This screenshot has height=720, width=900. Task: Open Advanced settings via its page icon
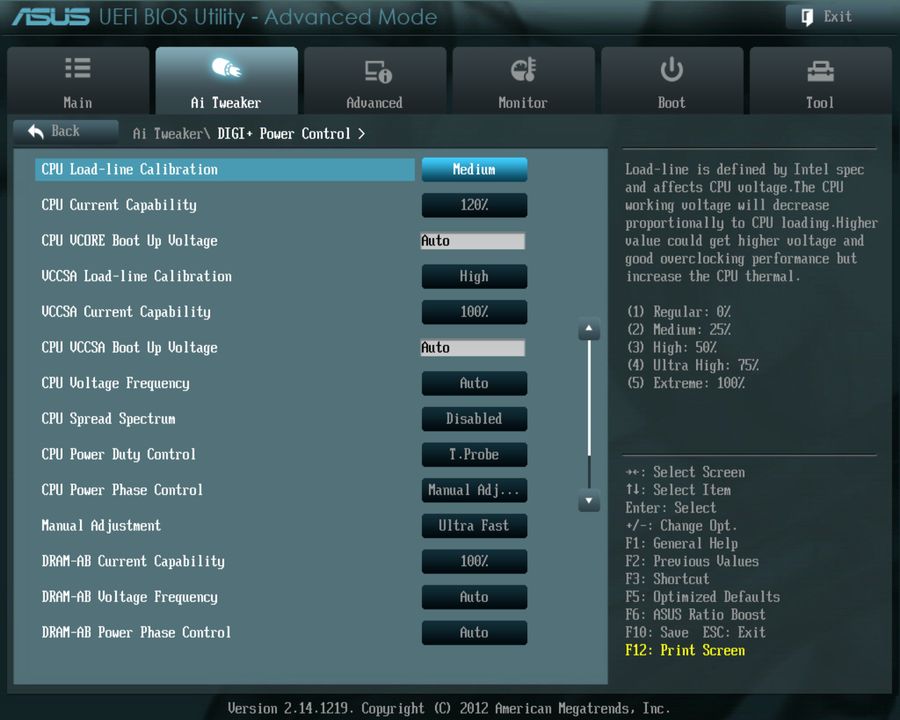coord(374,70)
